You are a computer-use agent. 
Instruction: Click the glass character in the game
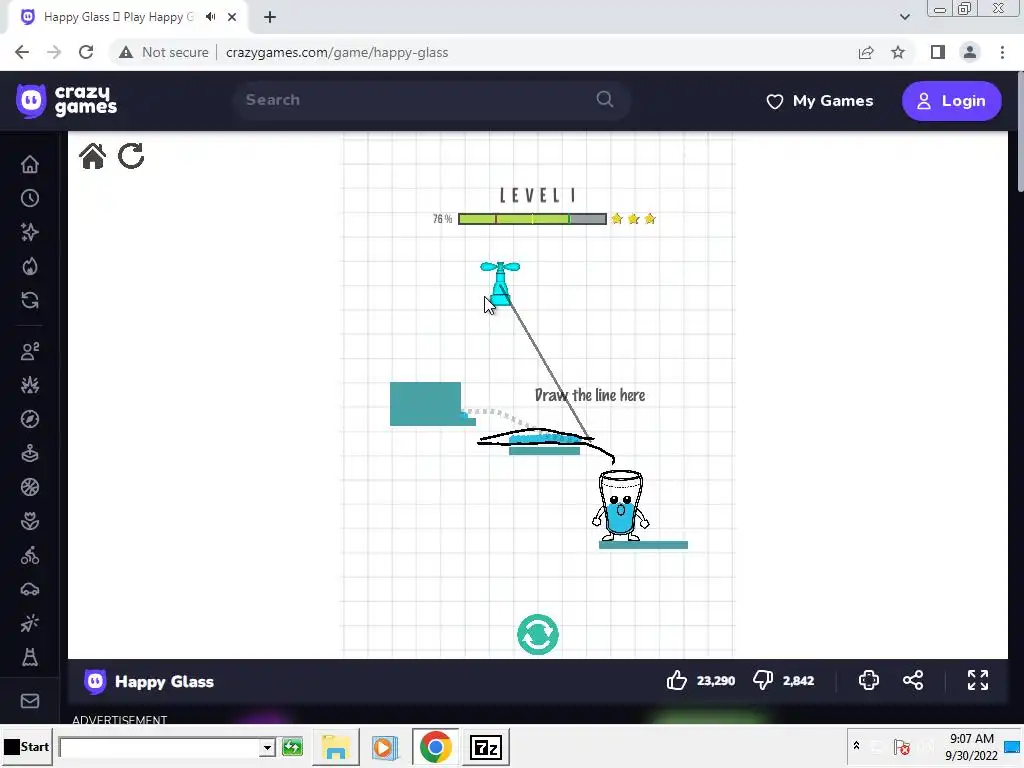point(620,505)
